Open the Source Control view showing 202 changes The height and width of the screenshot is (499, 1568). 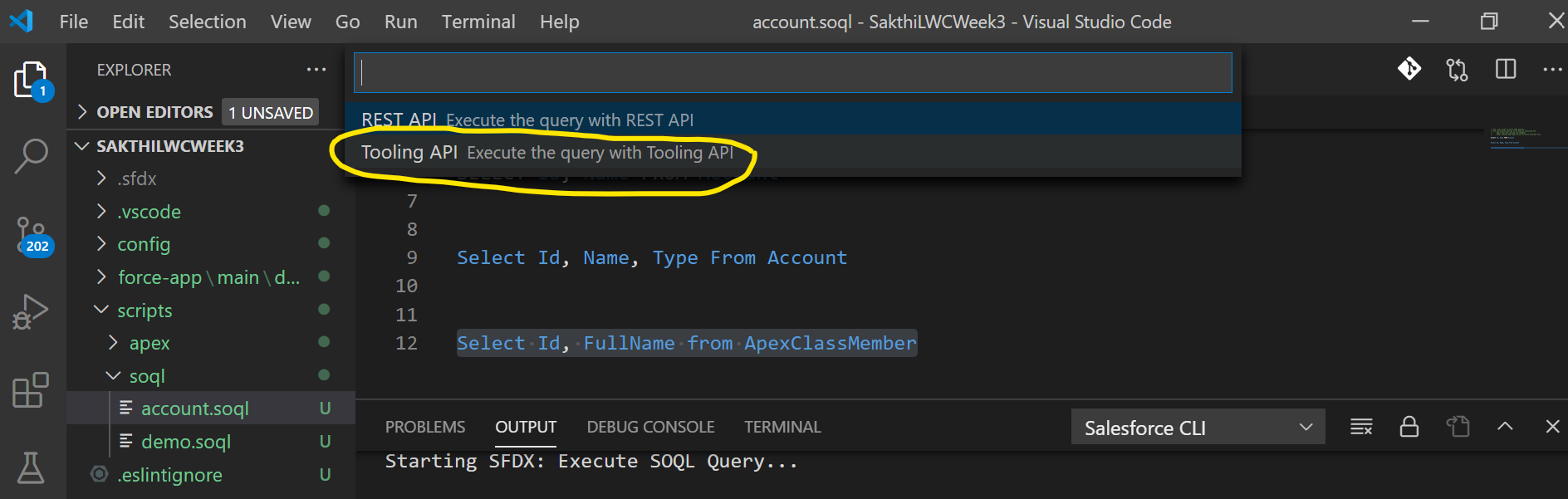(x=32, y=233)
